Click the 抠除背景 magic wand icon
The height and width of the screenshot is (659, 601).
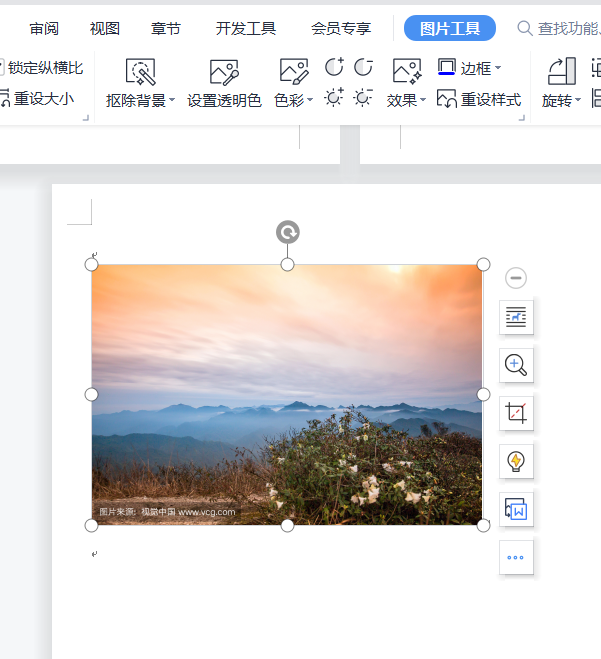[x=140, y=72]
